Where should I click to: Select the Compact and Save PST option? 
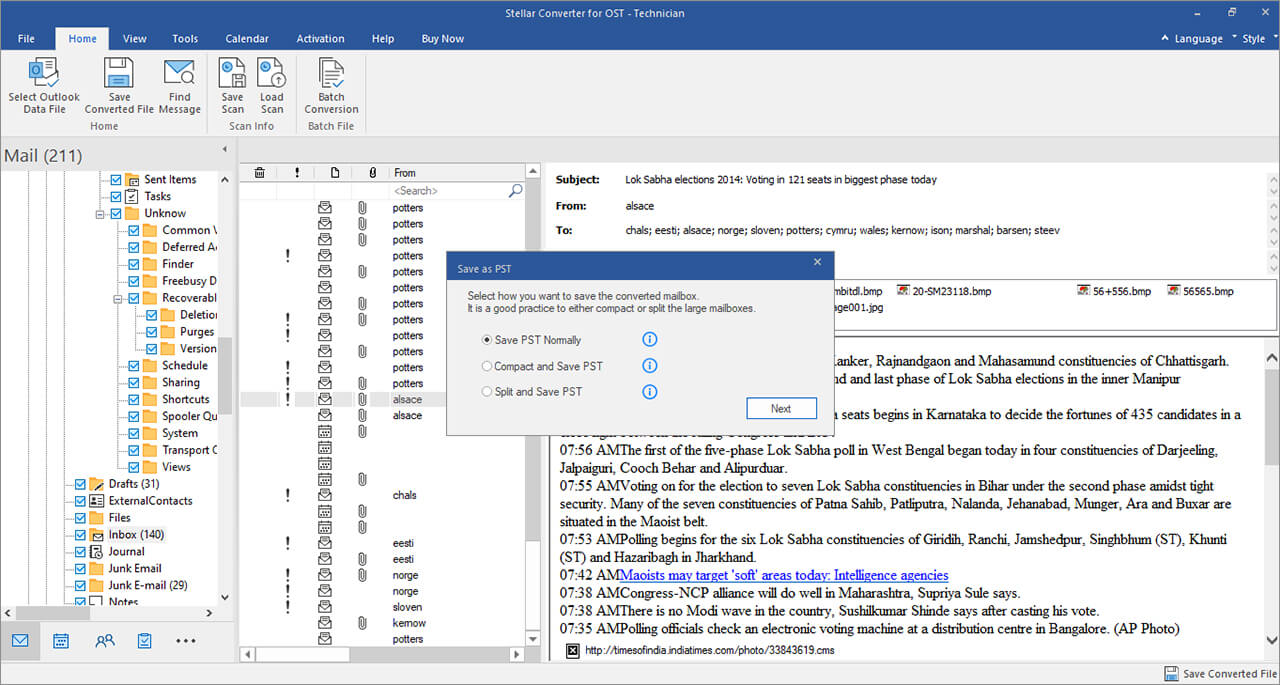488,366
